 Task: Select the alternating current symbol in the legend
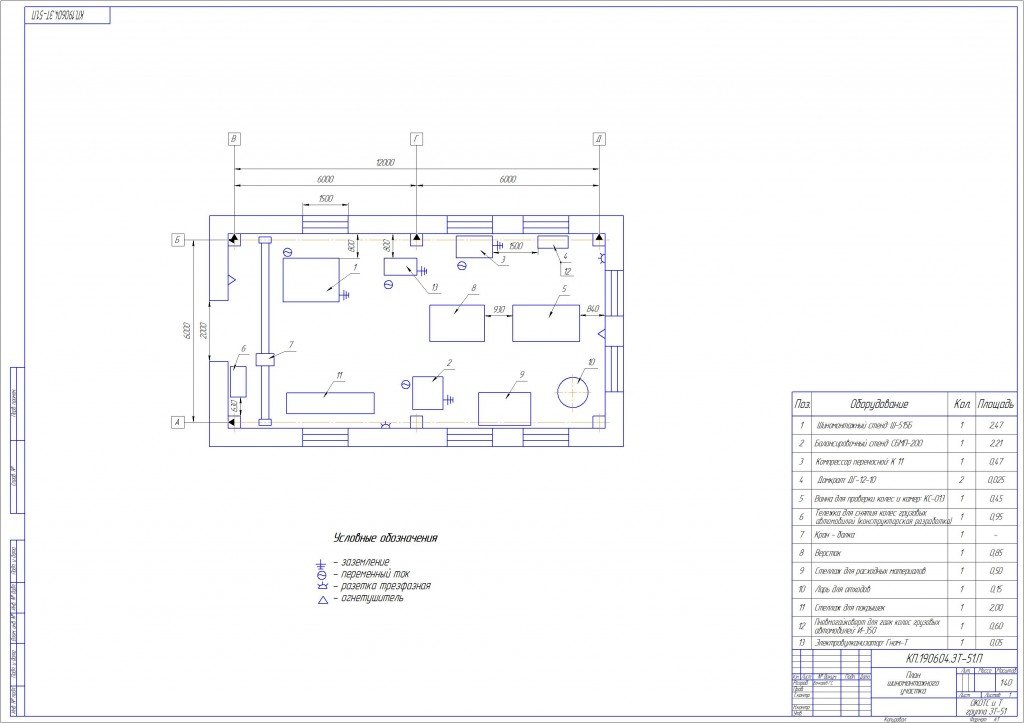click(x=321, y=574)
